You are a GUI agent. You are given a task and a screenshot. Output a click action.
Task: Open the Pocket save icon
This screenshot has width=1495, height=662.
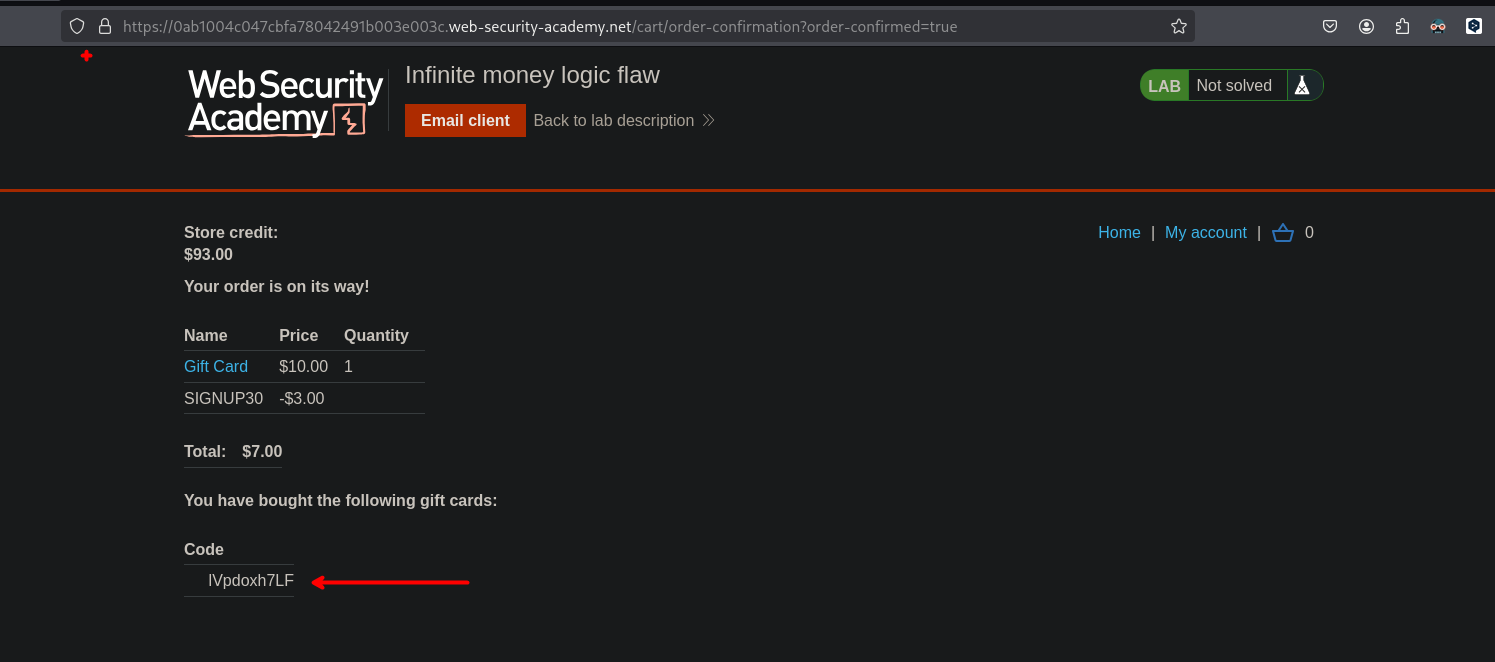pyautogui.click(x=1330, y=27)
